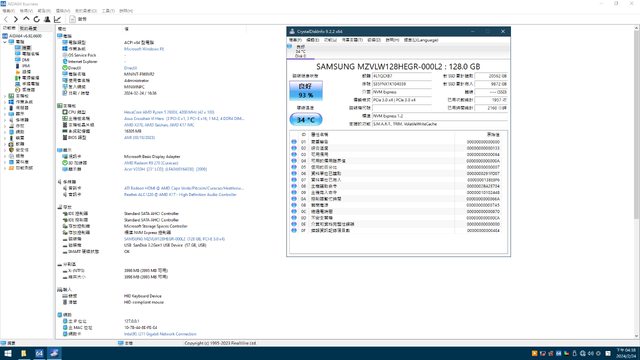Screen dimensions: 640x360
Task: Click the S.M.A.R.T., TRIM features field
Action: tap(440, 124)
